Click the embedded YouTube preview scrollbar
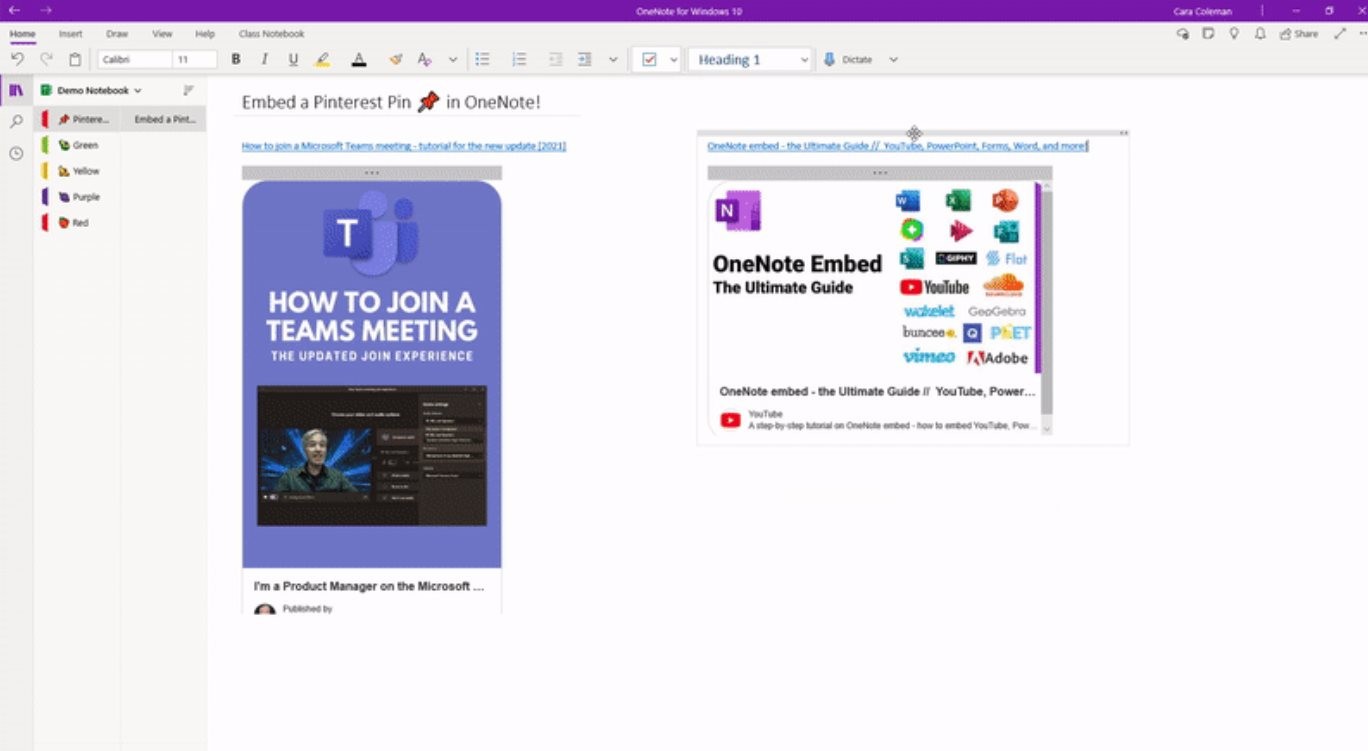 (1047, 307)
